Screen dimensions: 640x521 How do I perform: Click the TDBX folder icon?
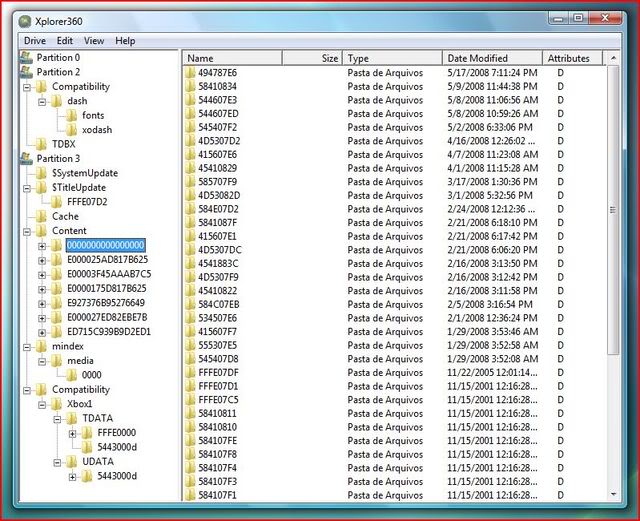tap(41, 144)
